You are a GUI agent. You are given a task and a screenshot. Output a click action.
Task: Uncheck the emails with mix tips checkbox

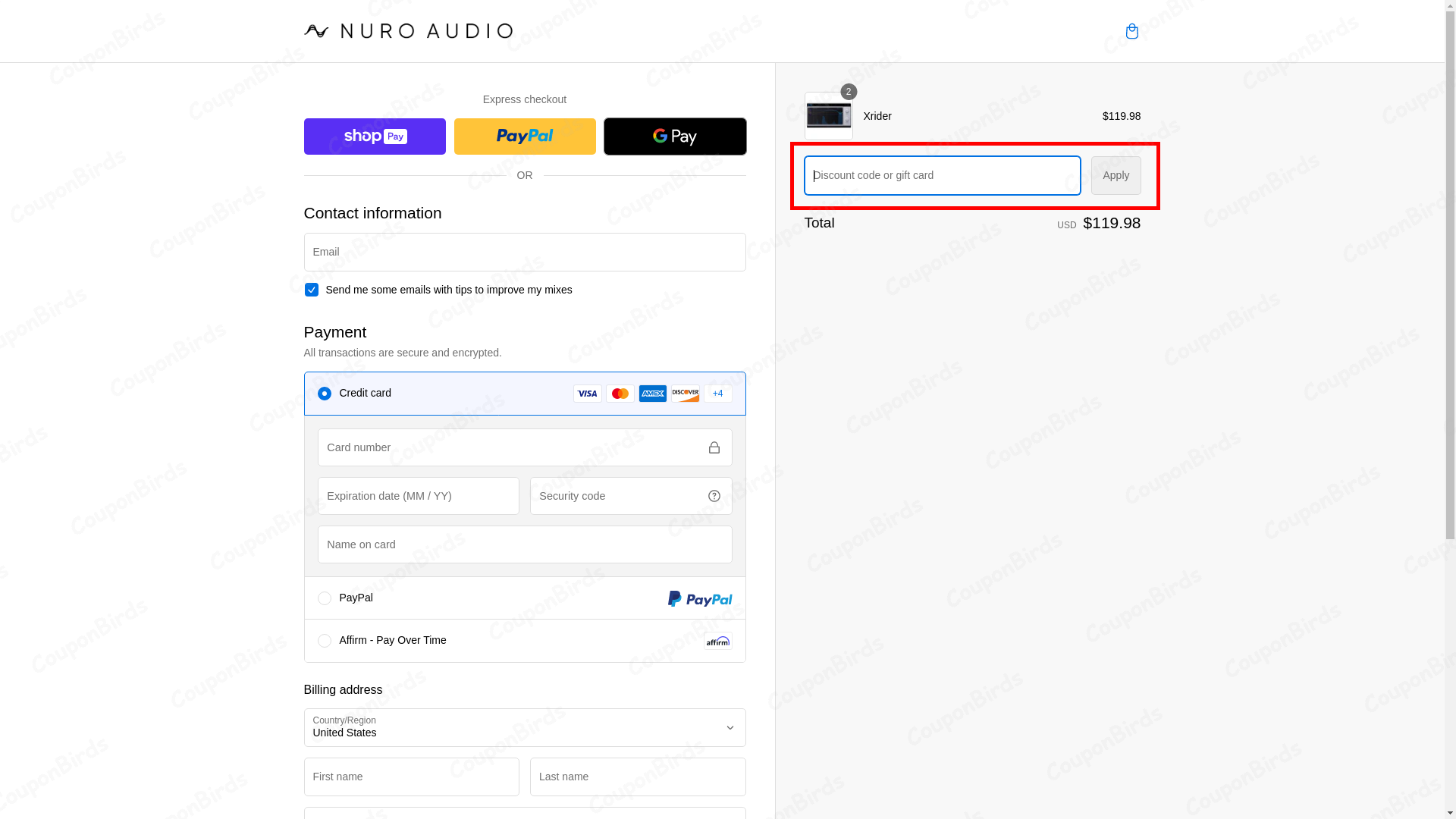pyautogui.click(x=311, y=289)
